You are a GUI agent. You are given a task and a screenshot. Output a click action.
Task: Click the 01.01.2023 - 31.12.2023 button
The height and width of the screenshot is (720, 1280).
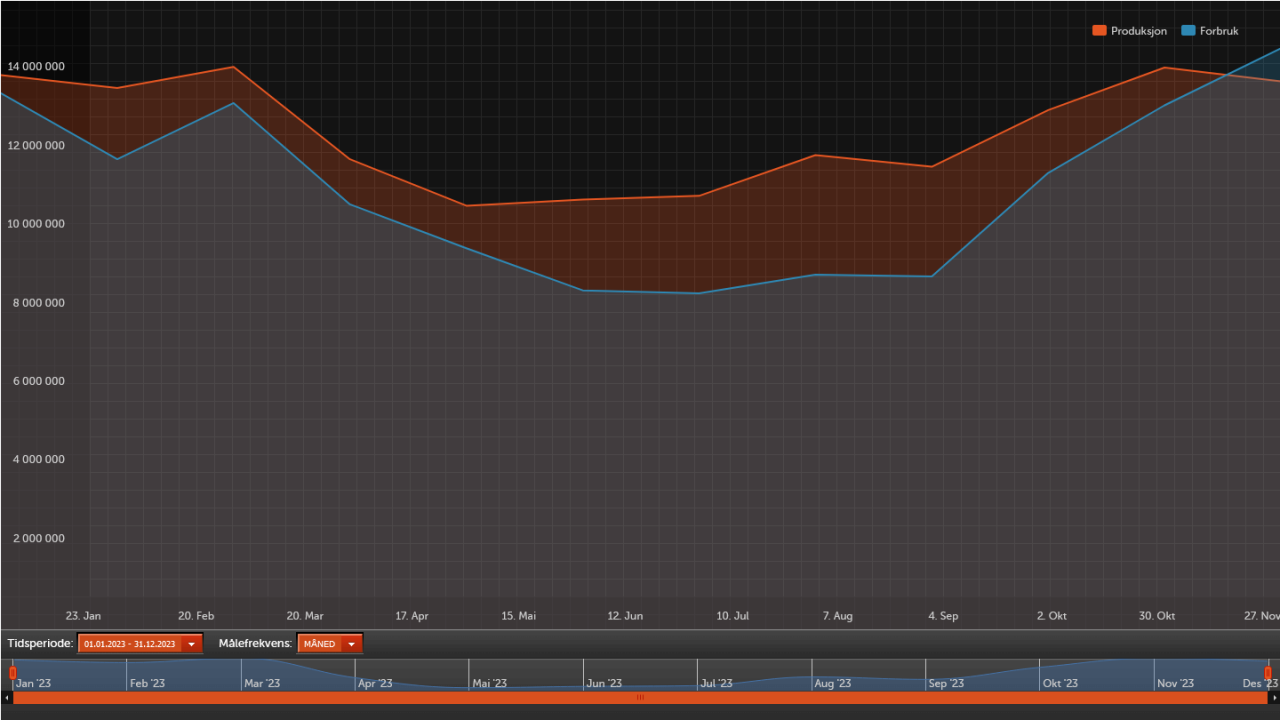click(130, 643)
